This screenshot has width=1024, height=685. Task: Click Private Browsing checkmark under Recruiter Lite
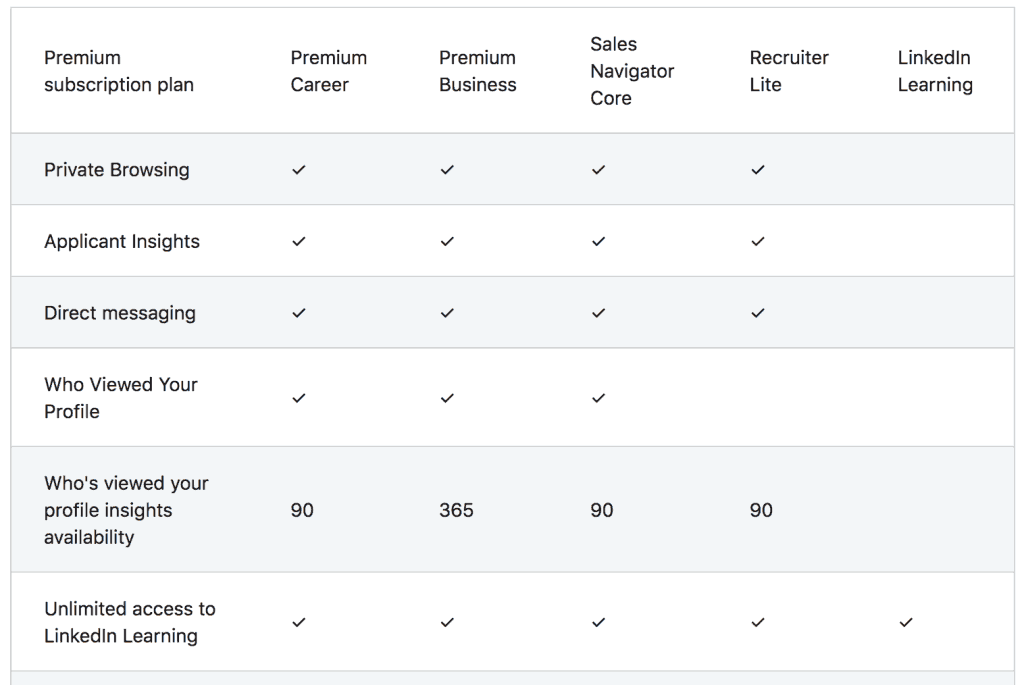758,170
